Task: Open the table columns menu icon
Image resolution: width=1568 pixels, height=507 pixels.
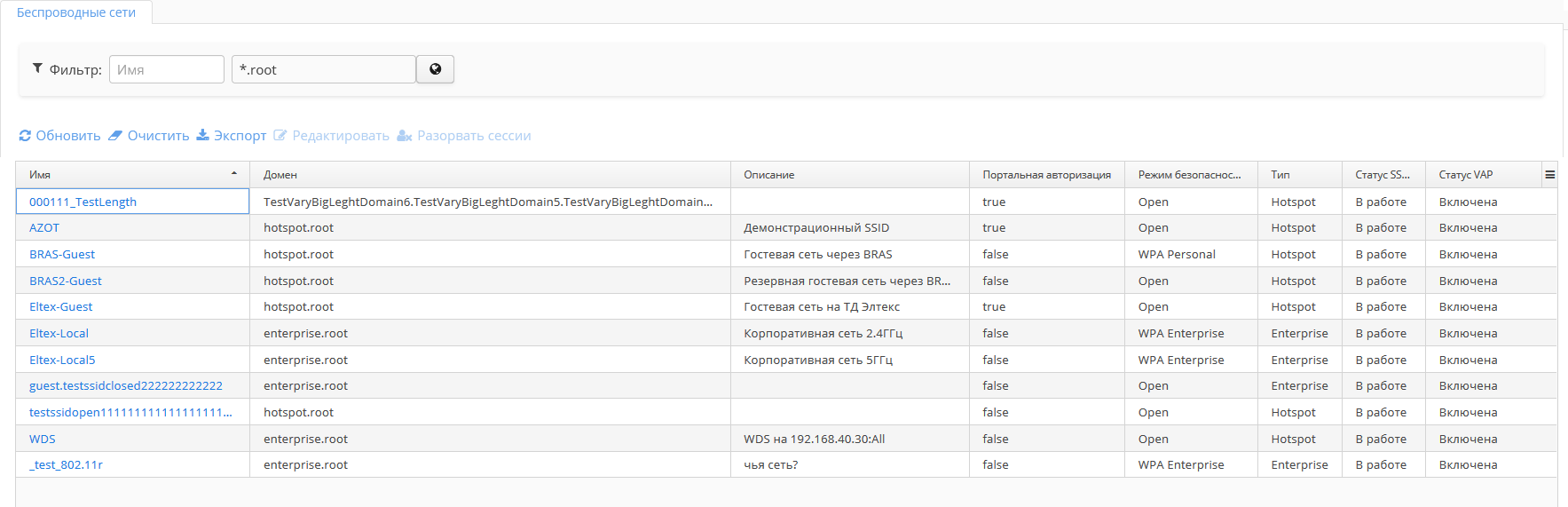Action: pos(1549,175)
